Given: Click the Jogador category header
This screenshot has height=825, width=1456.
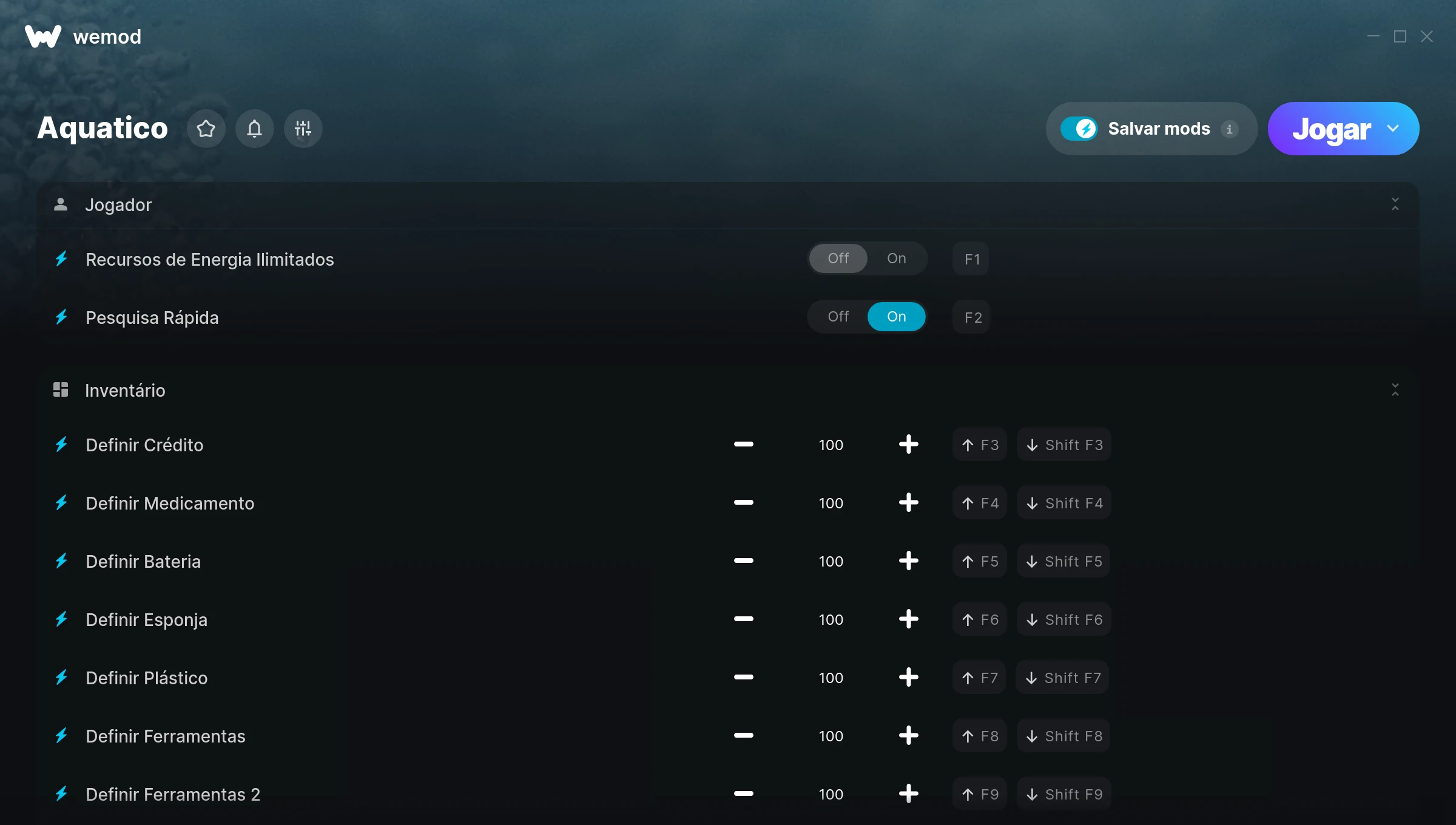Looking at the screenshot, I should tap(118, 205).
